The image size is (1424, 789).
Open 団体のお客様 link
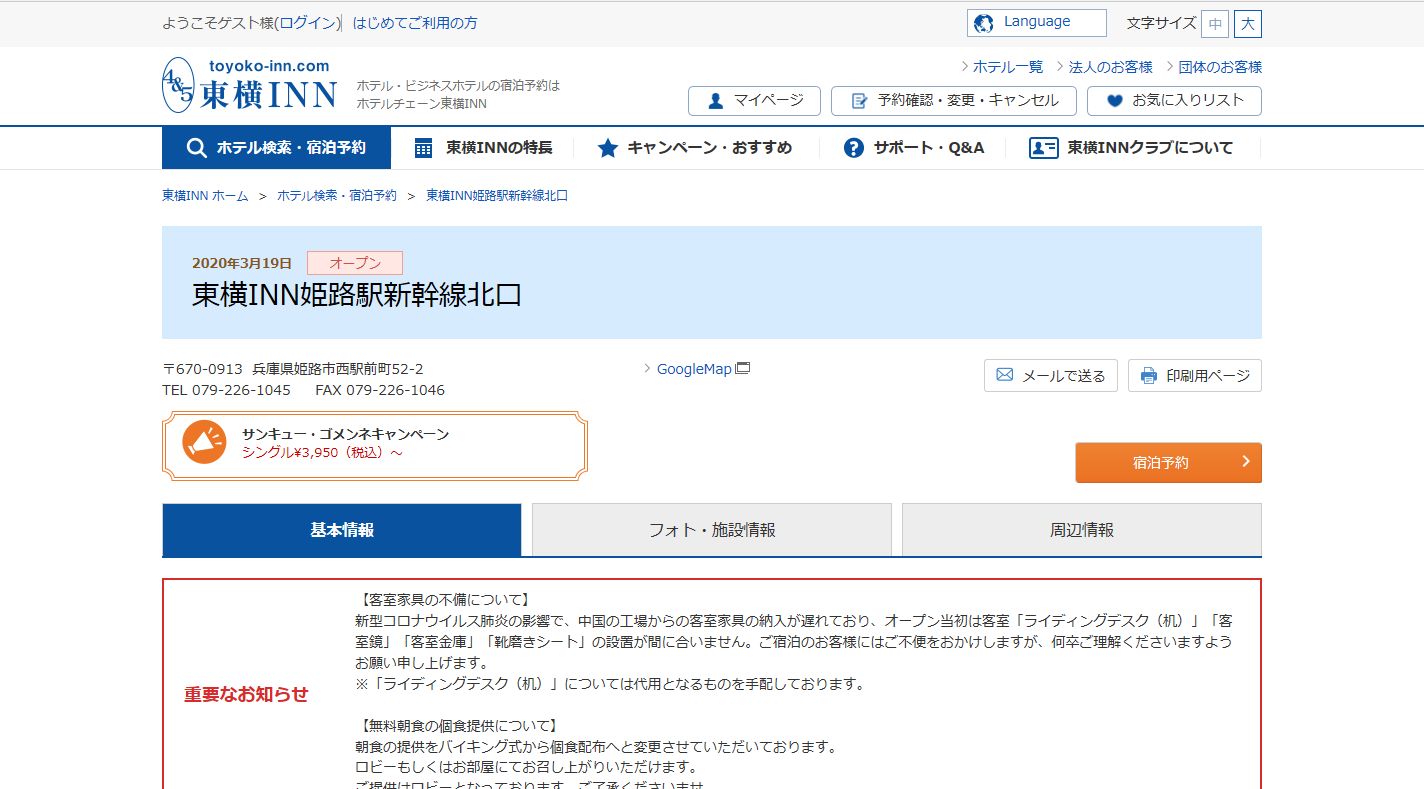pos(1220,67)
